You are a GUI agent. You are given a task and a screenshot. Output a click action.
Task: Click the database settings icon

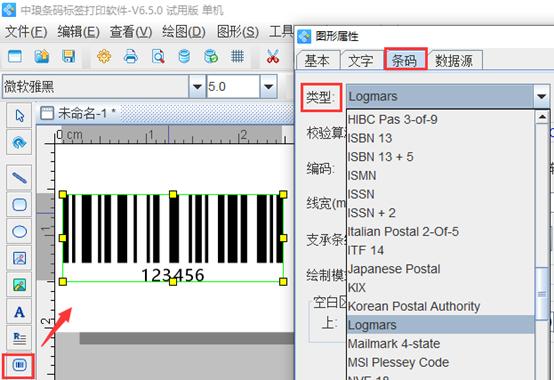[184, 57]
